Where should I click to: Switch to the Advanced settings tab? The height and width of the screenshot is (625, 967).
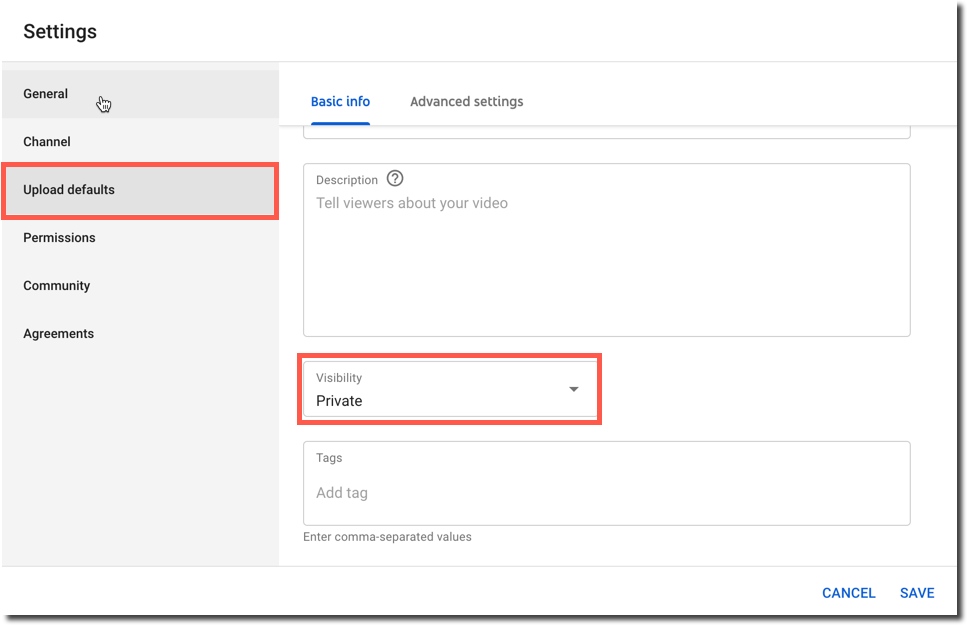coord(467,102)
